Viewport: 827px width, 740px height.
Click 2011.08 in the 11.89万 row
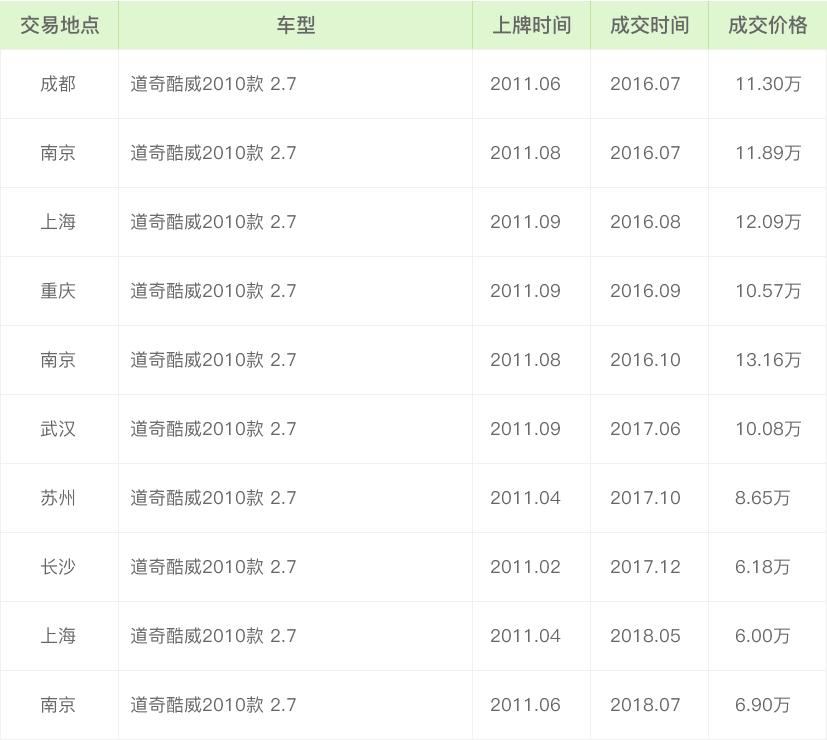pos(525,153)
